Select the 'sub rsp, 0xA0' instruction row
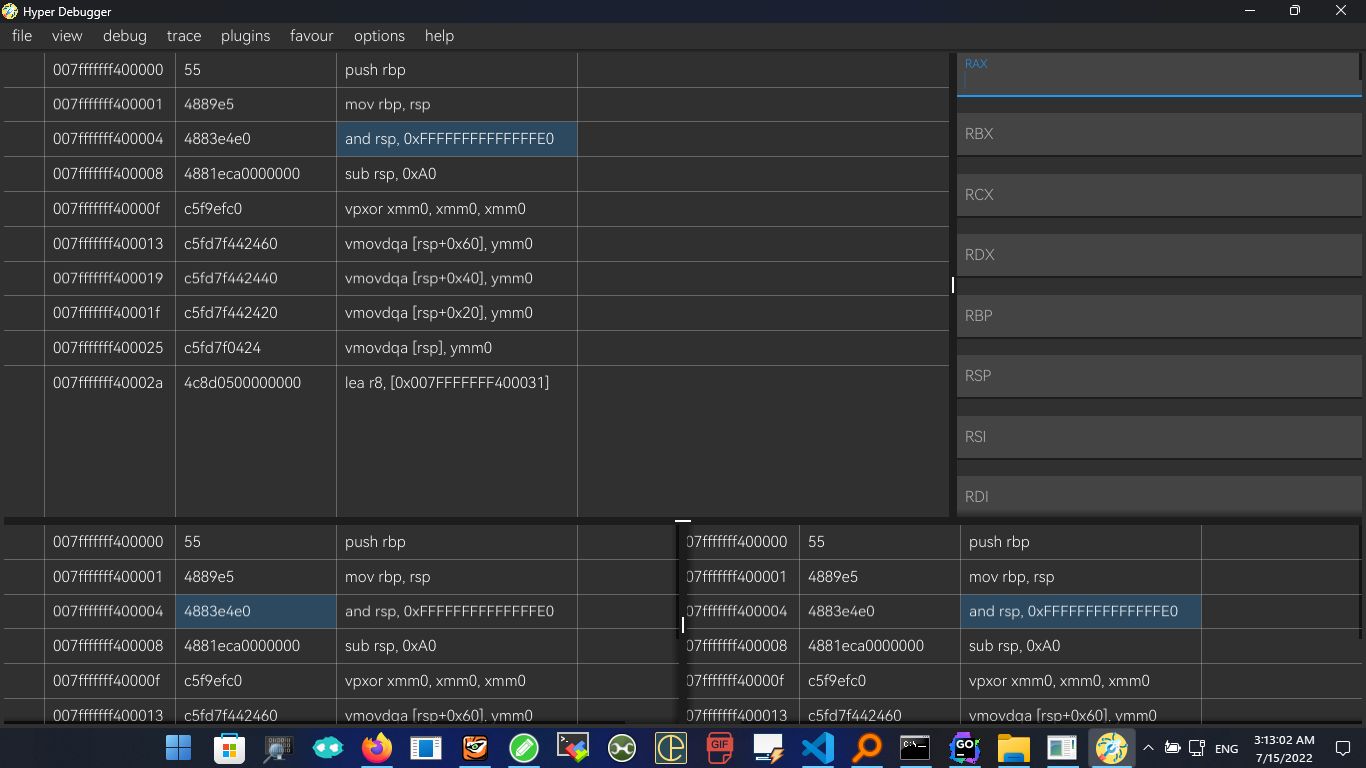The width and height of the screenshot is (1366, 768). (x=457, y=173)
